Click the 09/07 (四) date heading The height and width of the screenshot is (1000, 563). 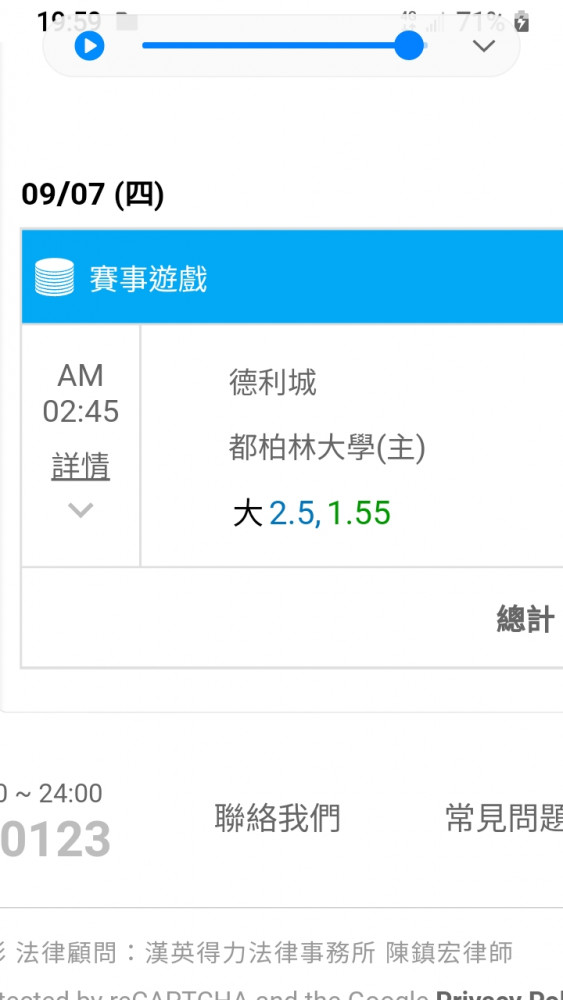click(93, 194)
